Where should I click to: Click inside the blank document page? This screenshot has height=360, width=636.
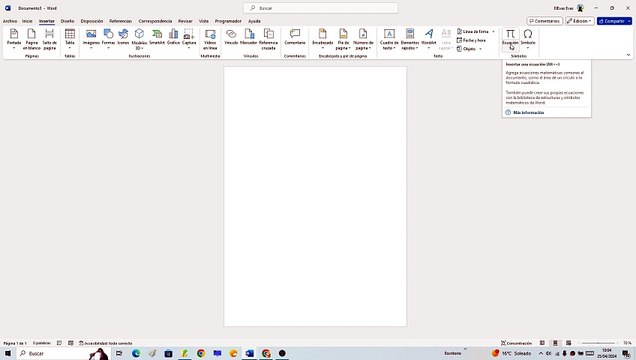pos(315,197)
